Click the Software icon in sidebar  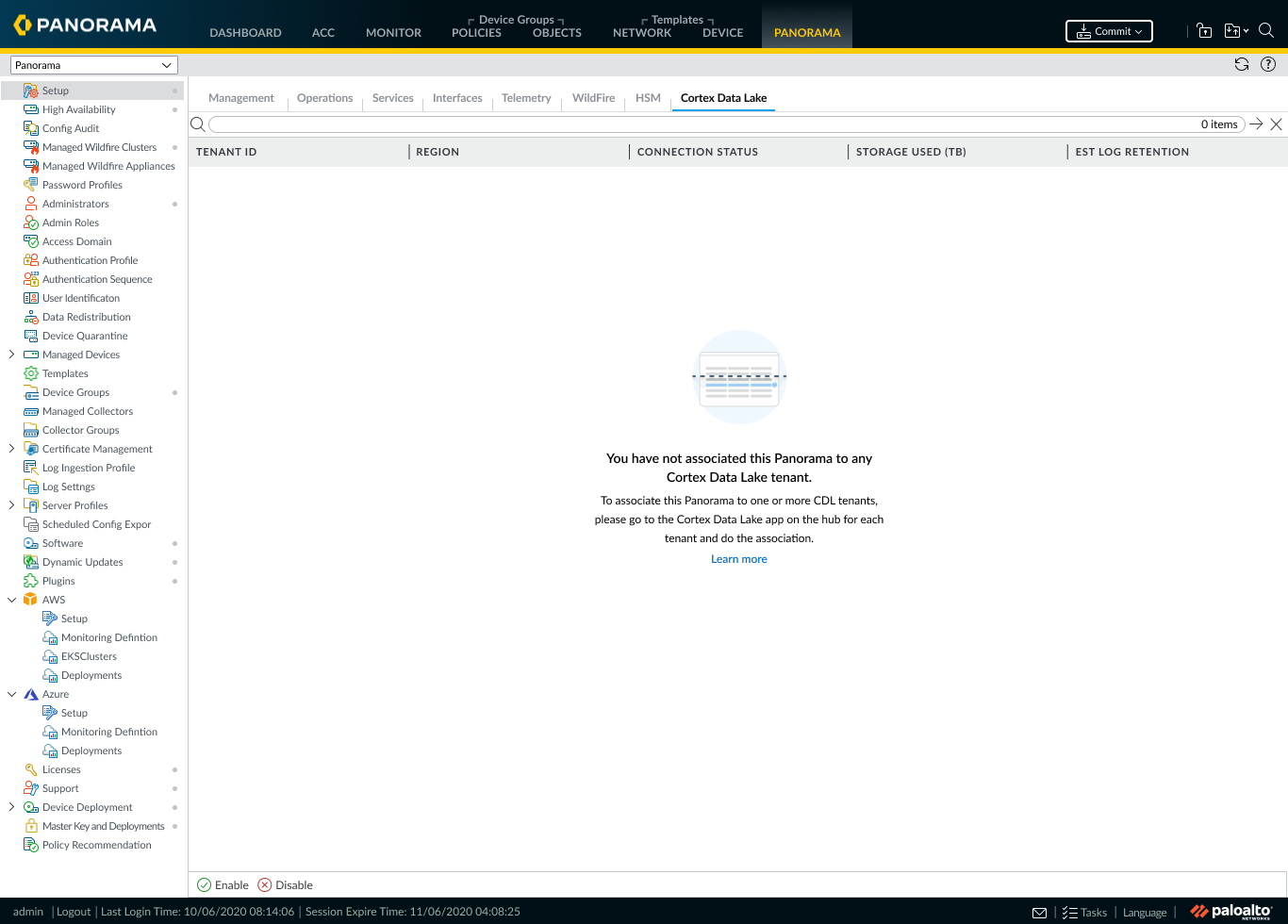[31, 543]
